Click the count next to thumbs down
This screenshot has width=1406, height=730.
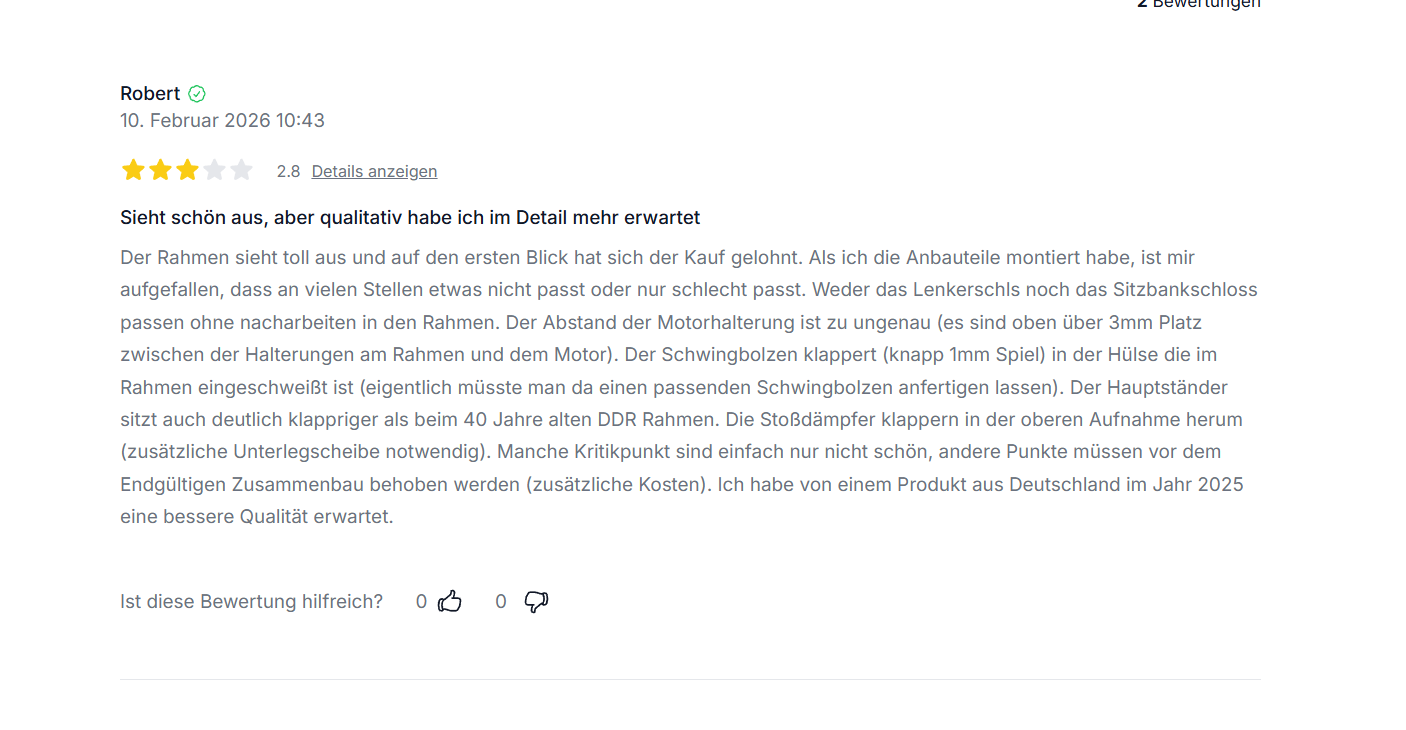501,601
